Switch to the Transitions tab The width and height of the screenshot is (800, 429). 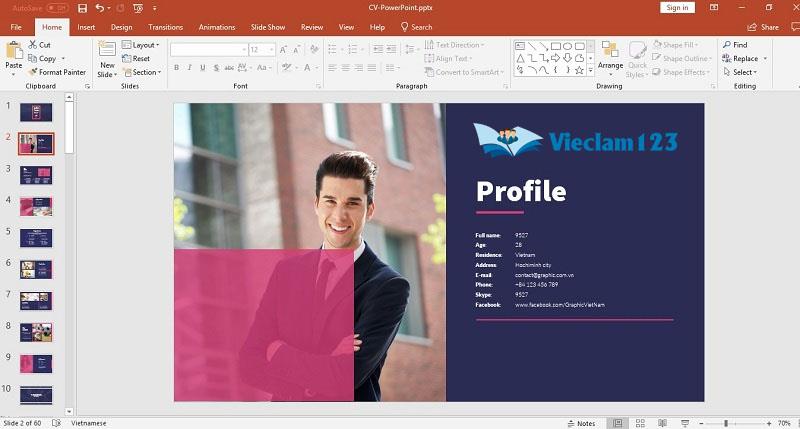[165, 27]
